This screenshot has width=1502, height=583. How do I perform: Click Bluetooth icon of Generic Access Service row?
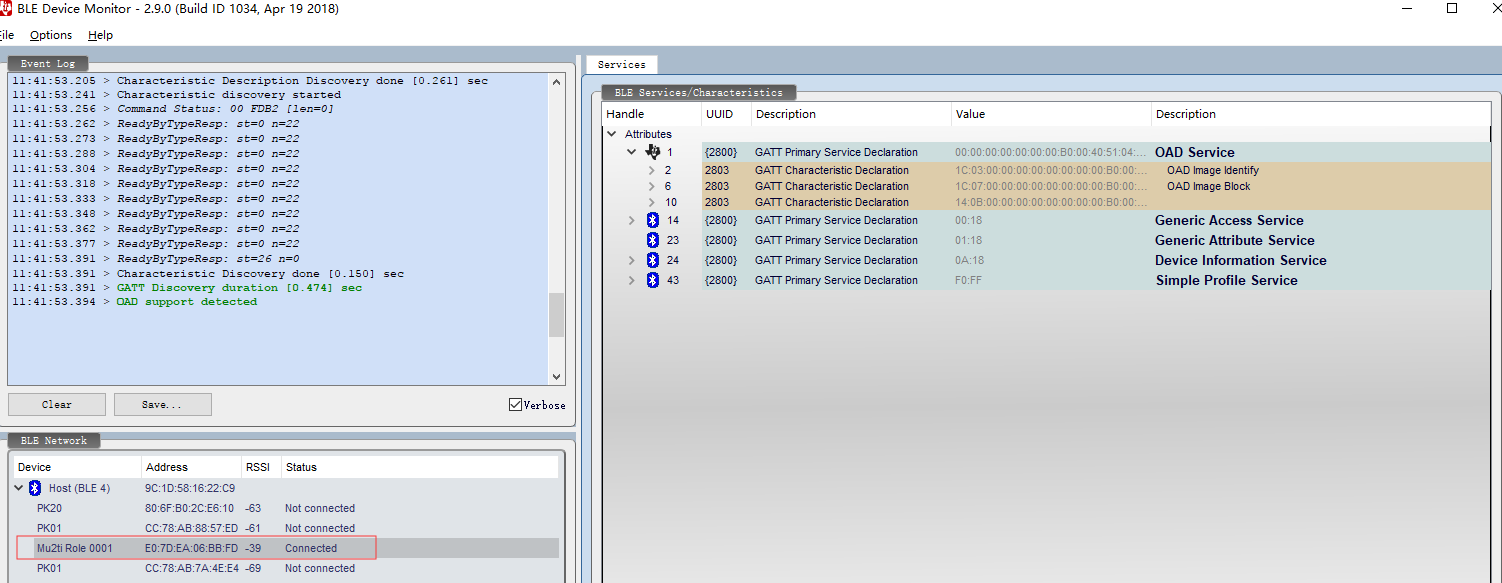pos(653,220)
